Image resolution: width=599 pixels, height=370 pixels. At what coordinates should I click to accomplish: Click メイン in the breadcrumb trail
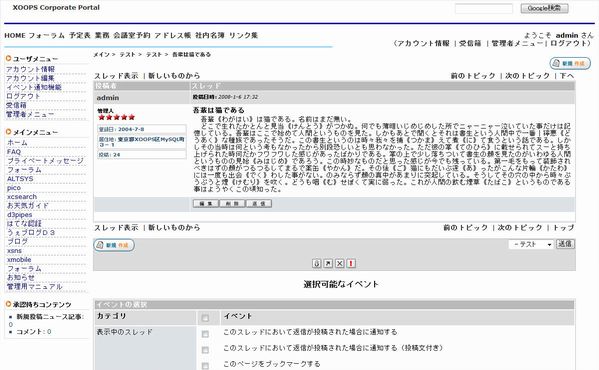pos(102,55)
